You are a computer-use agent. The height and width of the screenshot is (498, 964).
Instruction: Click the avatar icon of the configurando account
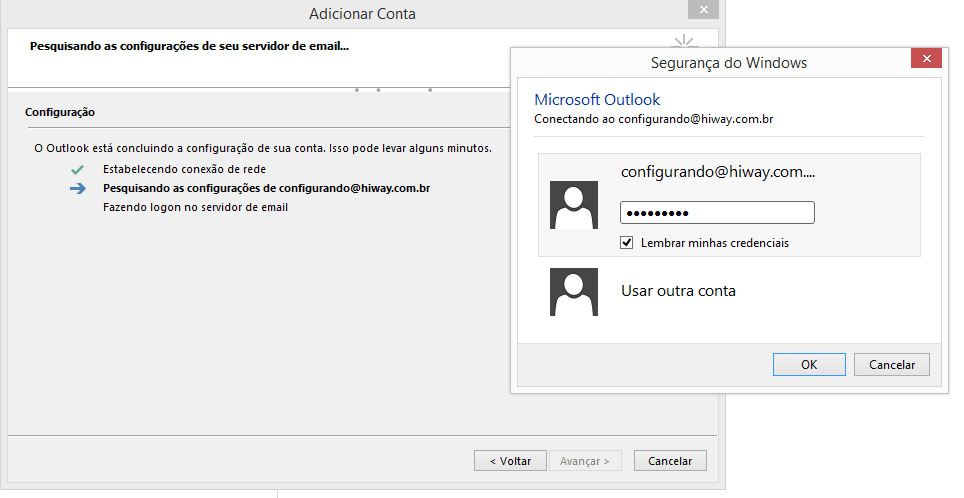(x=574, y=205)
